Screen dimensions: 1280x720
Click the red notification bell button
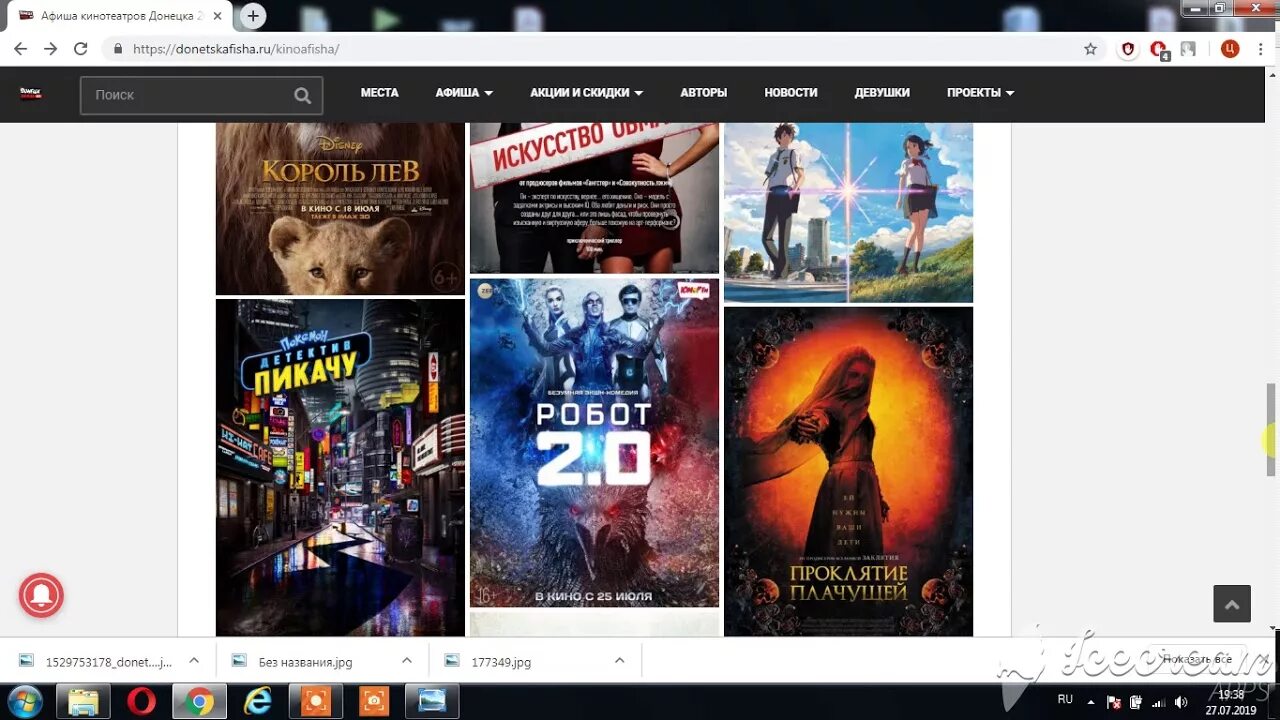point(41,596)
